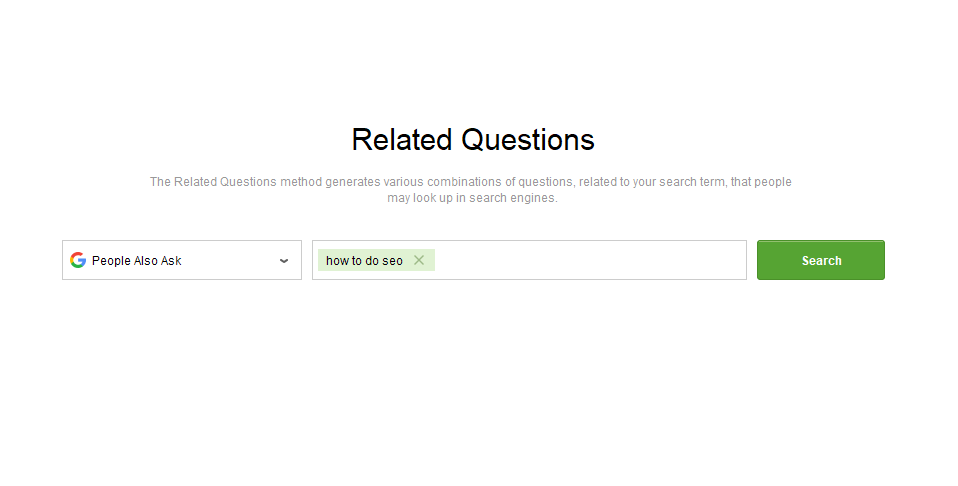
Task: Expand the People Also Ask dropdown arrow
Action: point(284,261)
